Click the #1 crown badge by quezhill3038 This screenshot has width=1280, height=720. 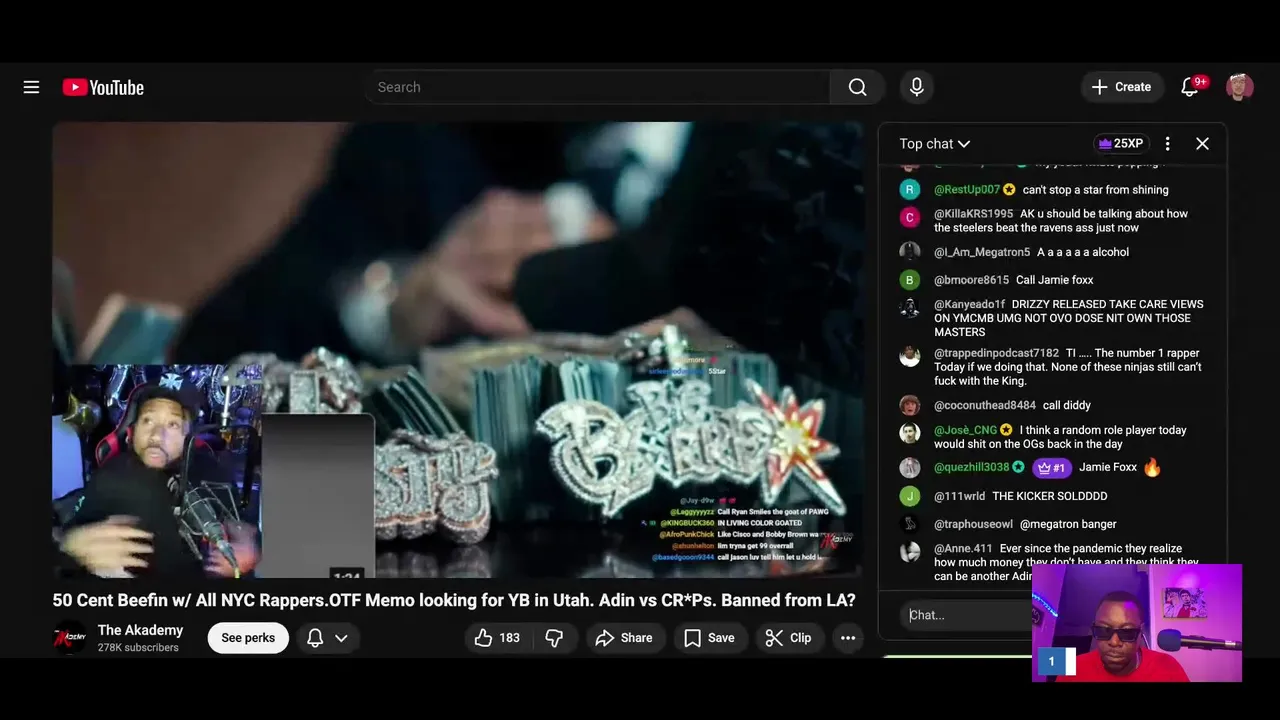tap(1052, 468)
